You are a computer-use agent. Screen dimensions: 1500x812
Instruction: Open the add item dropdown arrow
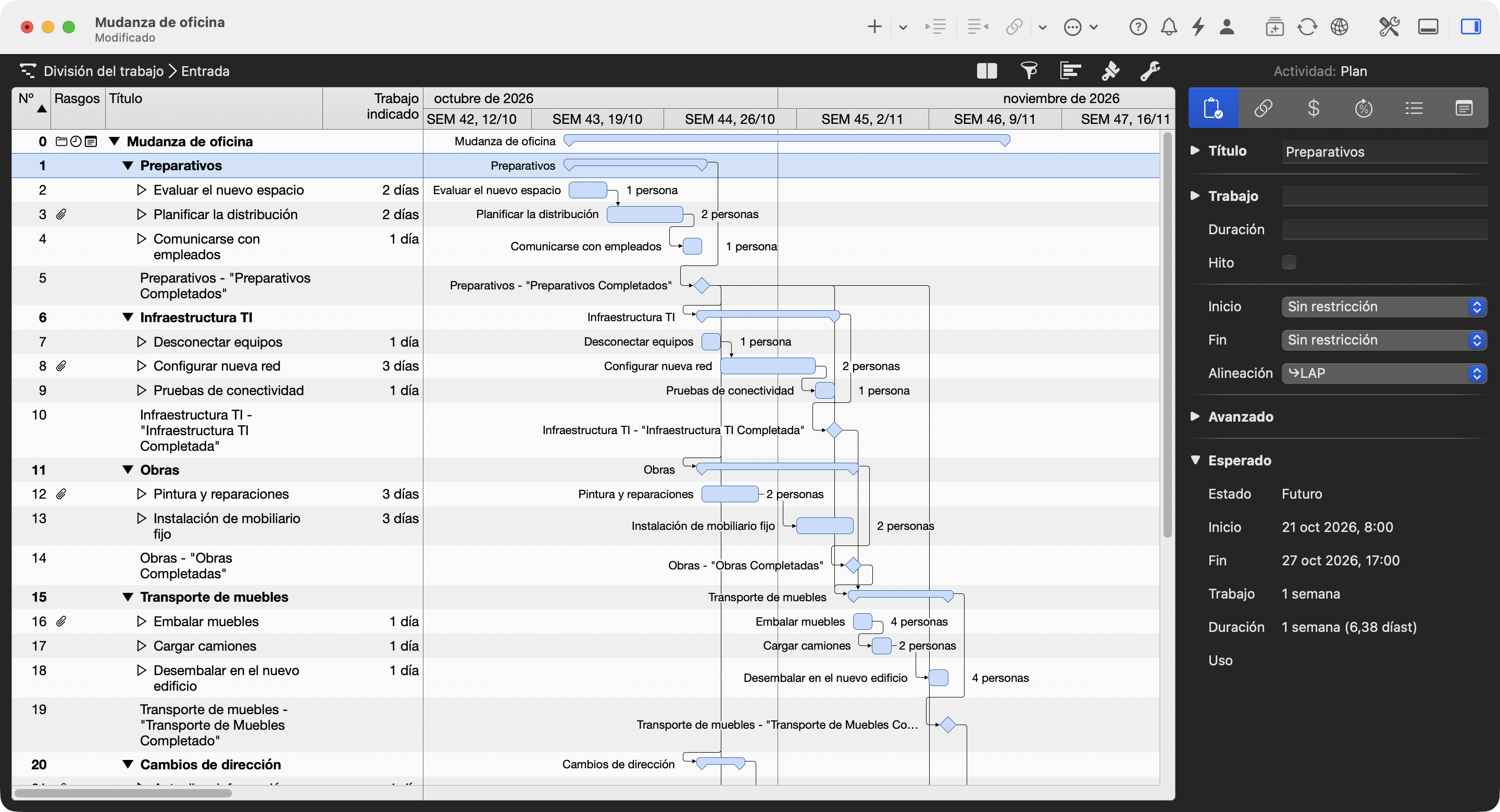click(x=903, y=27)
